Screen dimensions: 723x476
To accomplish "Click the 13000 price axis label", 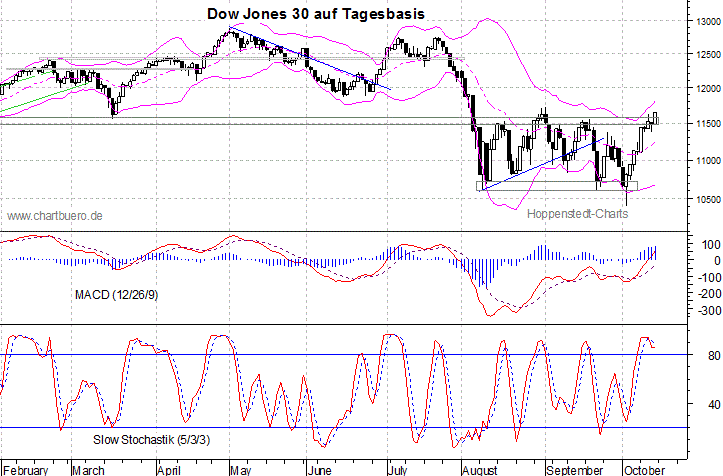I will click(x=709, y=22).
